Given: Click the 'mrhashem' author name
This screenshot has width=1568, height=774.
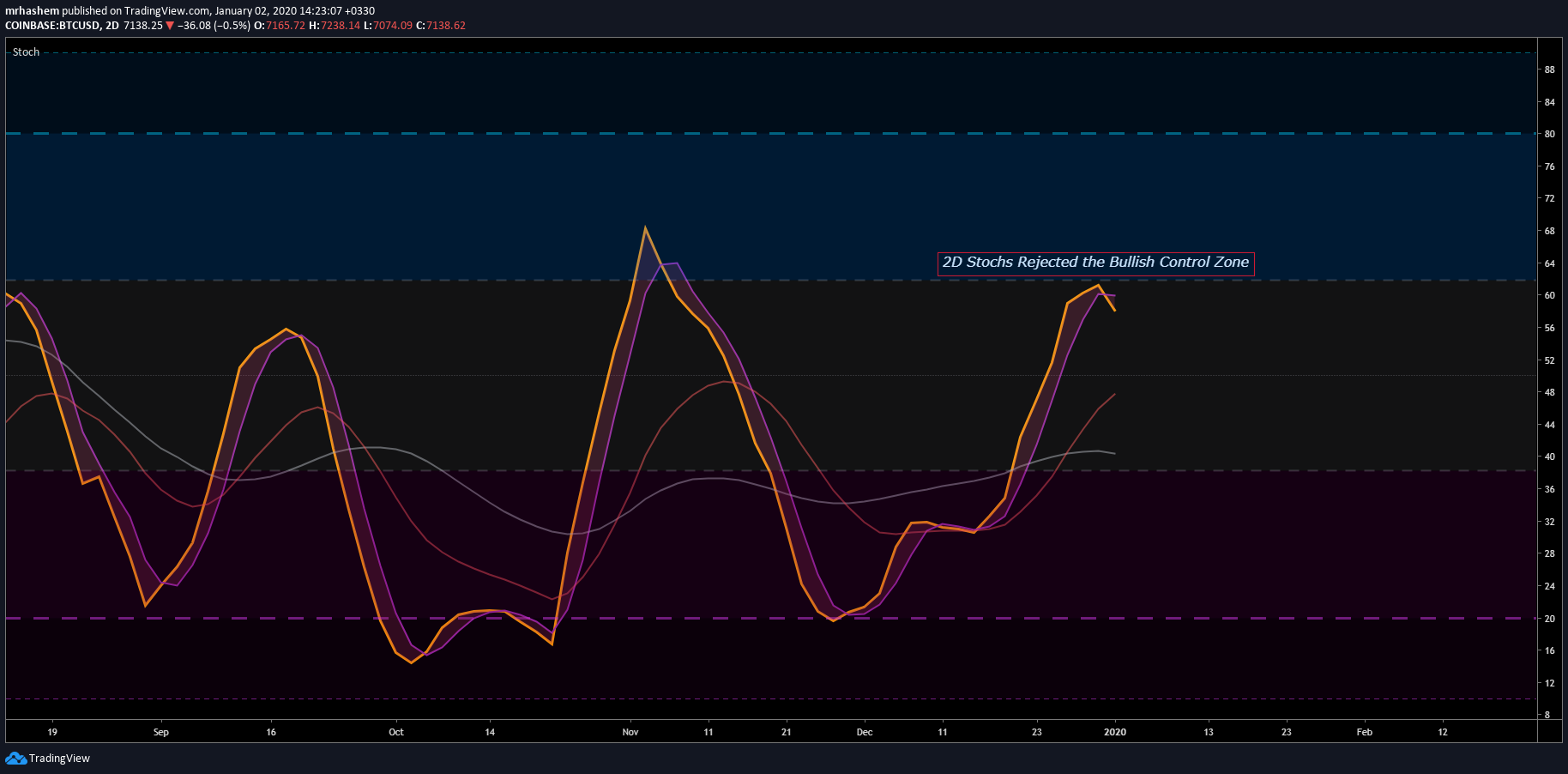Looking at the screenshot, I should (32, 11).
